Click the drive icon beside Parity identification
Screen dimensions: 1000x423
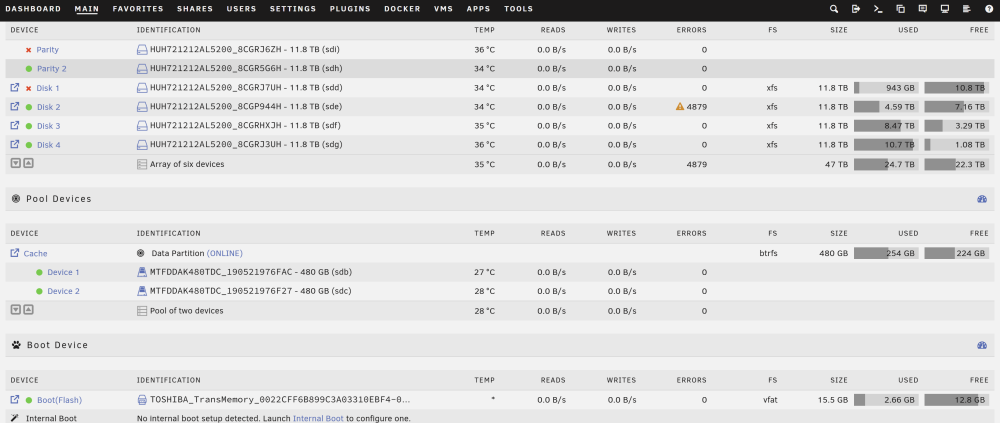(142, 49)
